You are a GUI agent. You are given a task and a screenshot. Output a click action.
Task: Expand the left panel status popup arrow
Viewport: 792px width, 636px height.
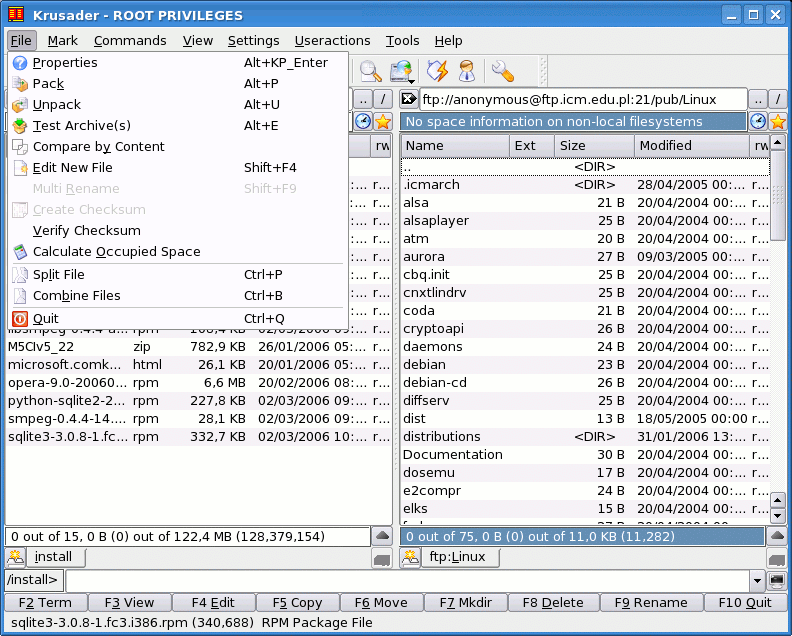(x=382, y=536)
